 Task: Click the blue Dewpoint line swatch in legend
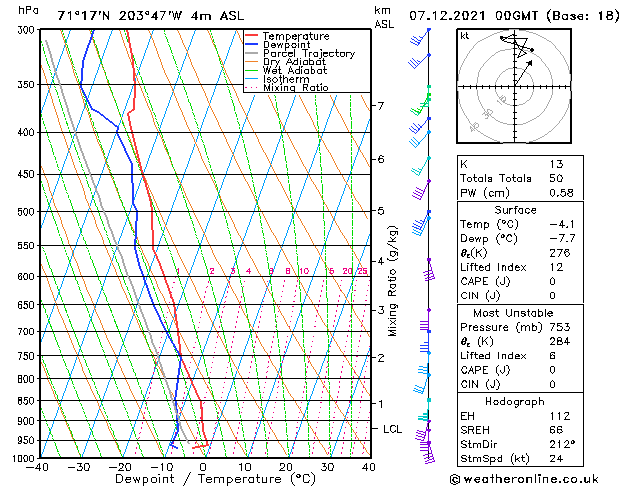click(x=252, y=44)
